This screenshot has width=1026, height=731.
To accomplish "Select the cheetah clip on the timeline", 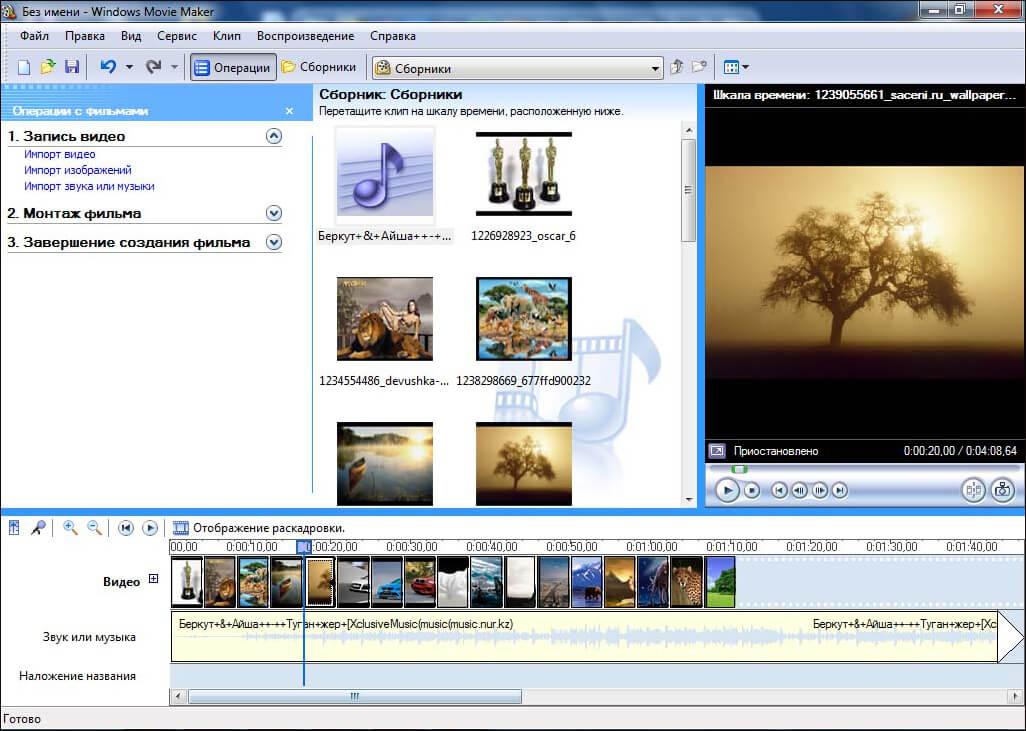I will pyautogui.click(x=686, y=582).
